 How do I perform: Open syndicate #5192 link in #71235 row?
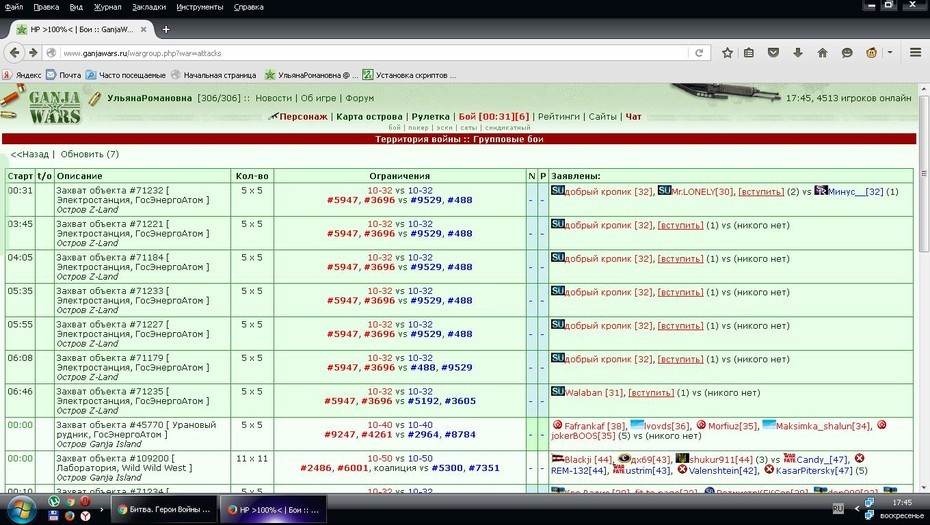coord(423,401)
